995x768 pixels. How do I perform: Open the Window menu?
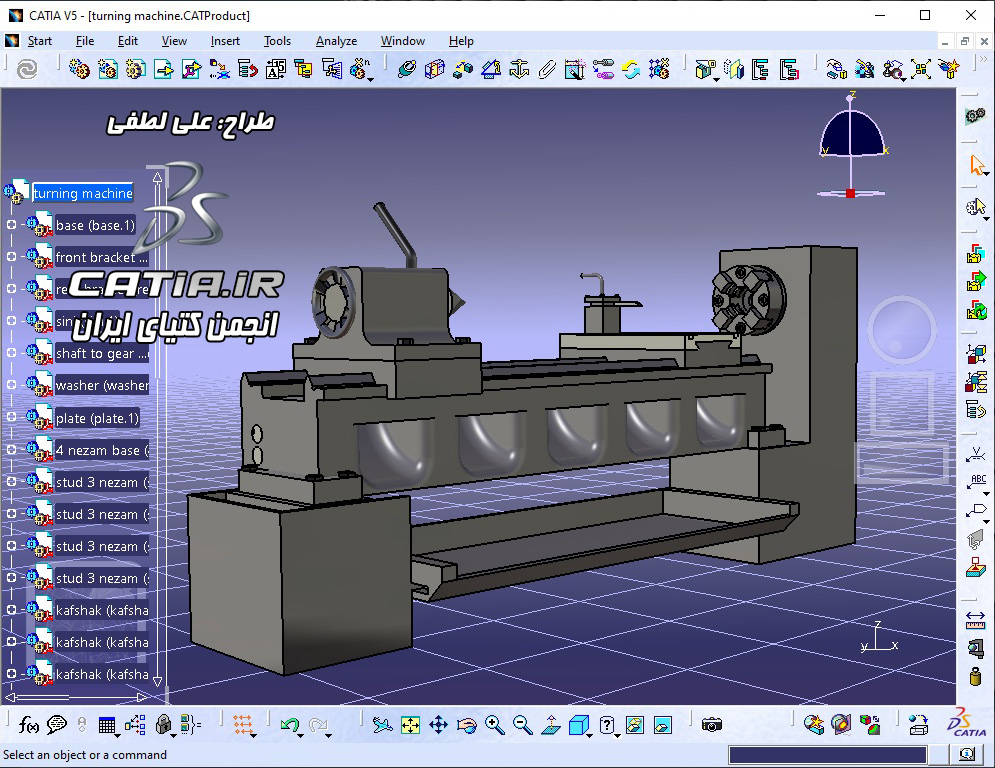(x=402, y=41)
